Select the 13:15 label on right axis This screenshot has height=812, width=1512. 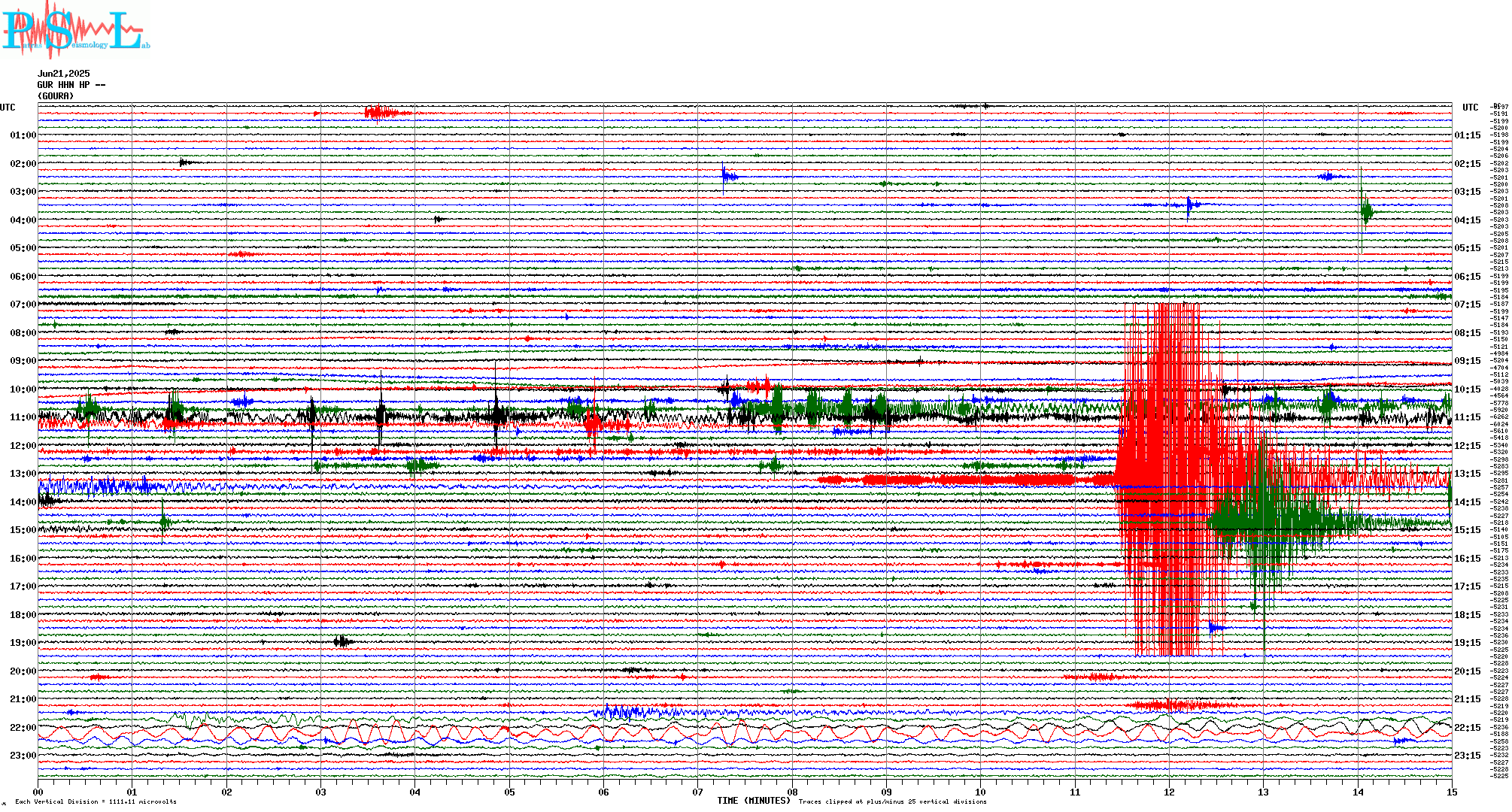click(1468, 474)
